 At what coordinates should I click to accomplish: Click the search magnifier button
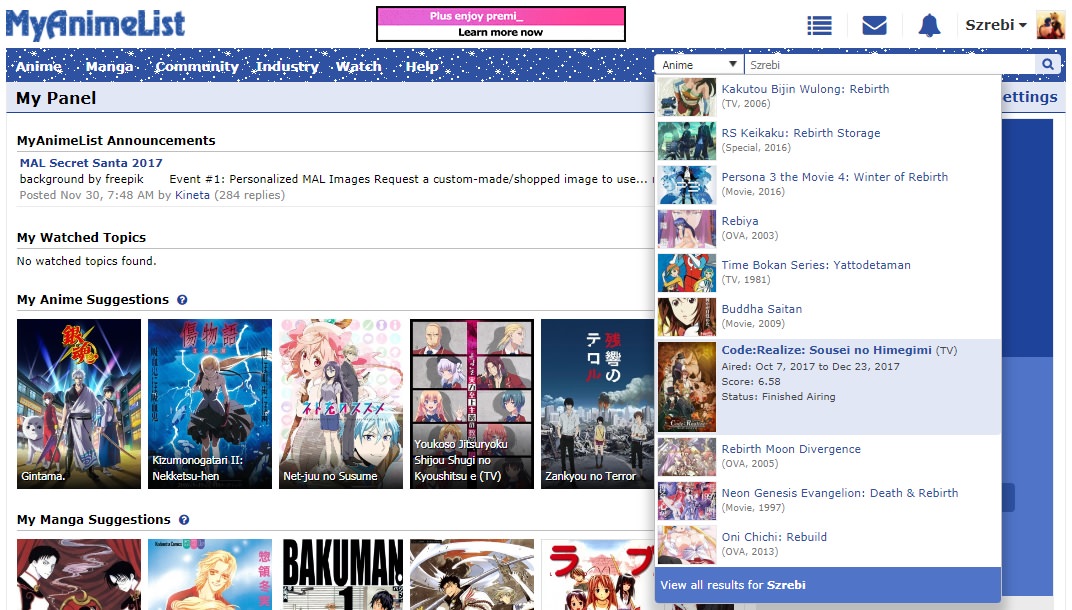click(1048, 64)
